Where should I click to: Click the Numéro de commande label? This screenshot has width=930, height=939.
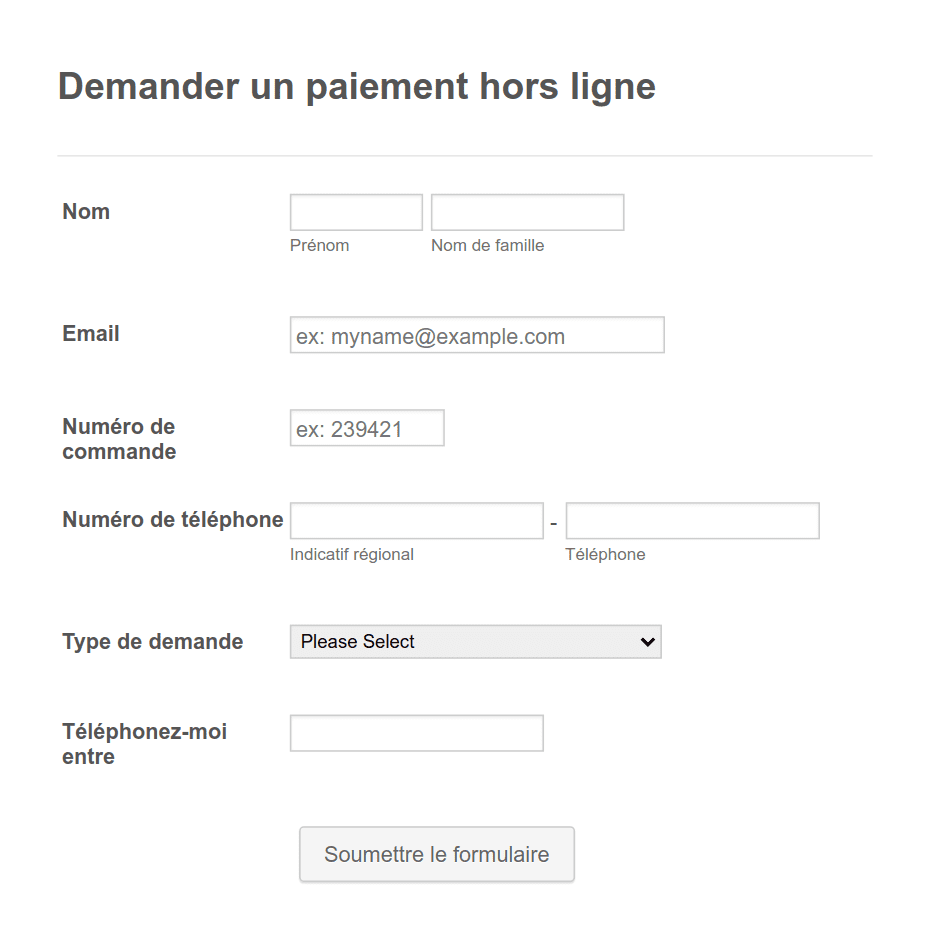(x=119, y=439)
